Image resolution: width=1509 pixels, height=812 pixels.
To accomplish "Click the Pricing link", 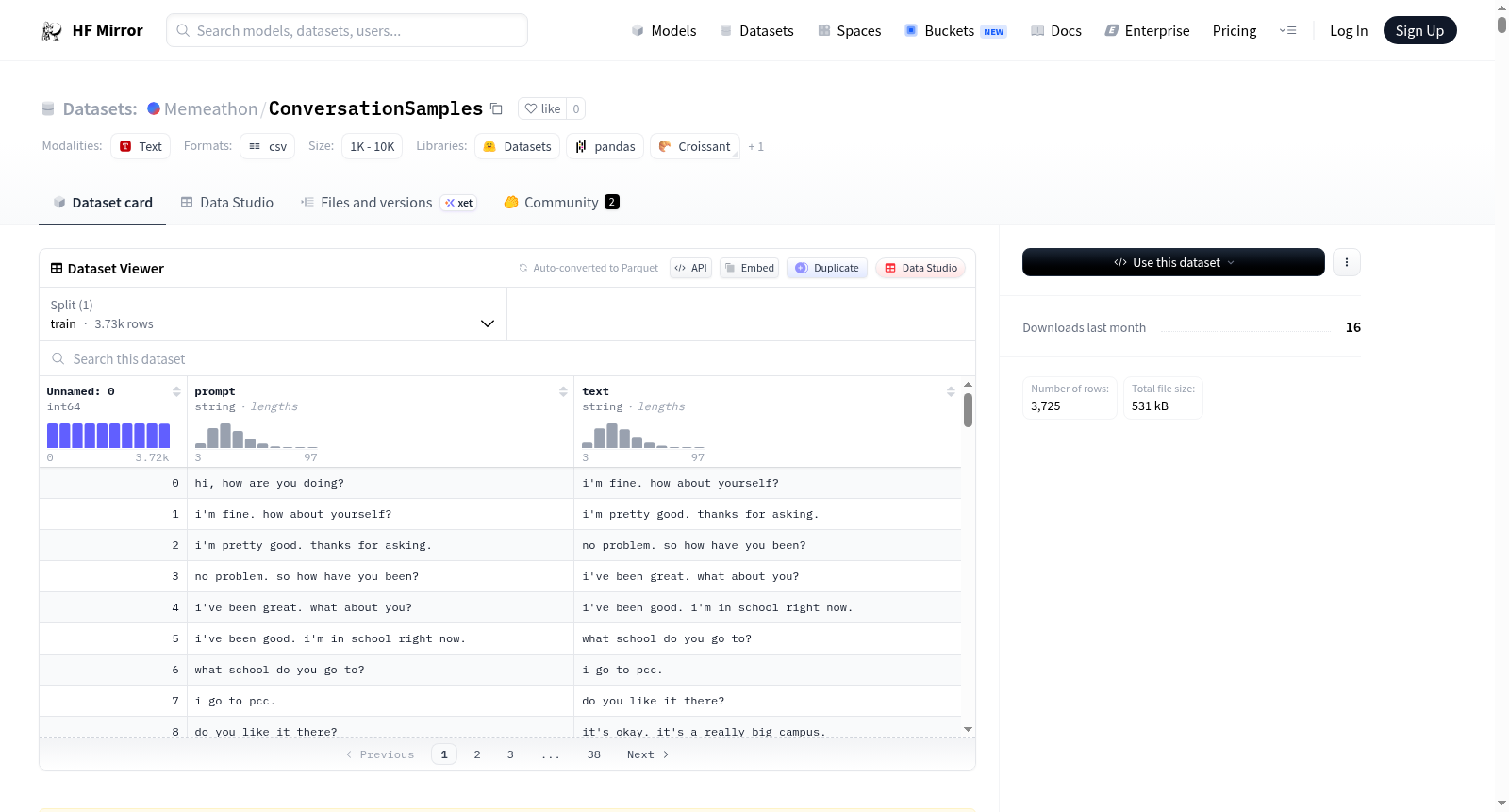I will coord(1235,31).
